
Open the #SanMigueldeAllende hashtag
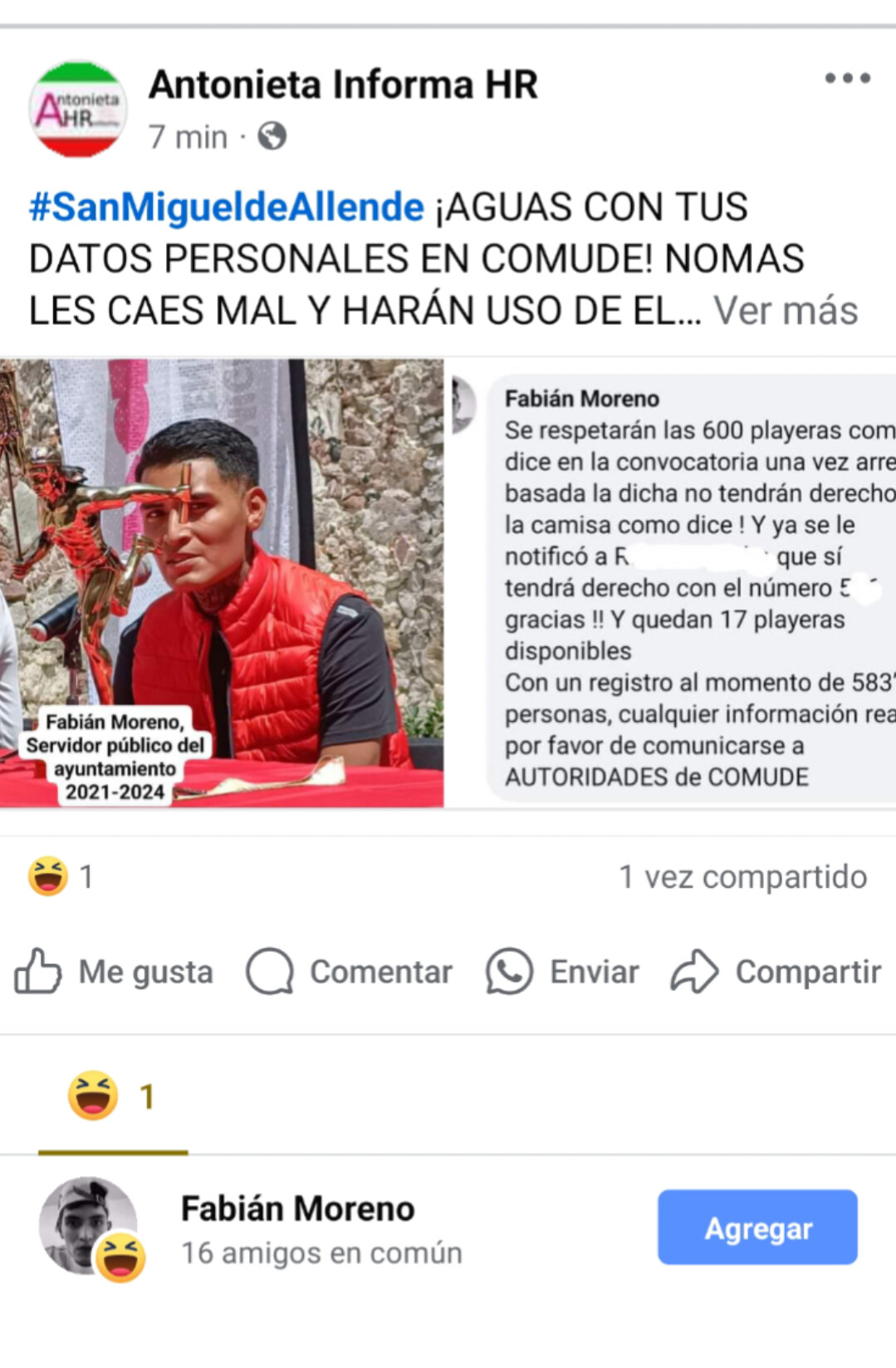pos(226,207)
